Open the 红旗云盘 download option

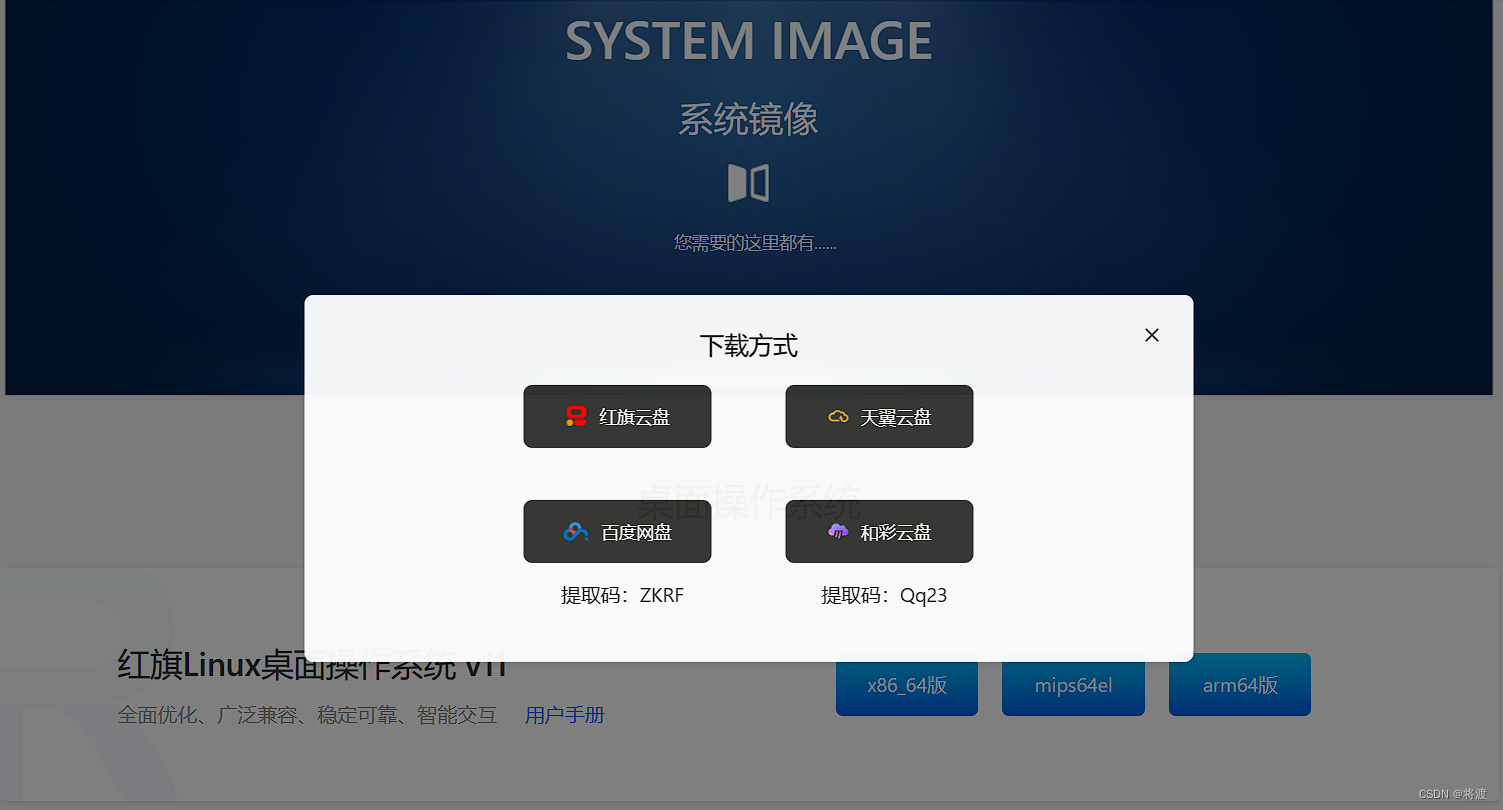point(617,417)
